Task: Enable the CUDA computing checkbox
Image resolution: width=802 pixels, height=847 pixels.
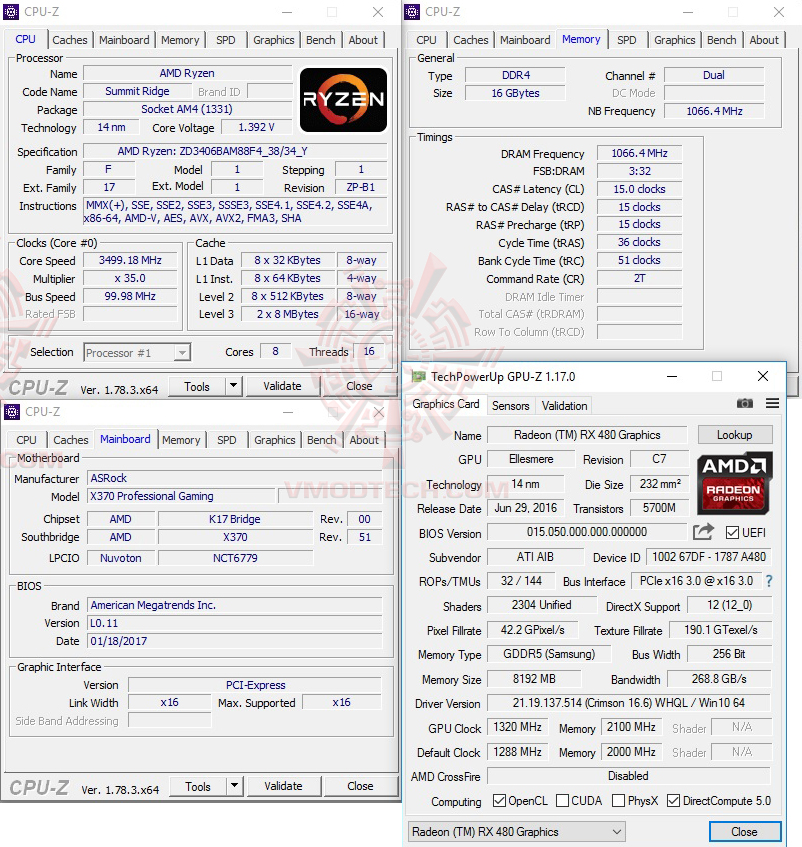Action: (561, 801)
